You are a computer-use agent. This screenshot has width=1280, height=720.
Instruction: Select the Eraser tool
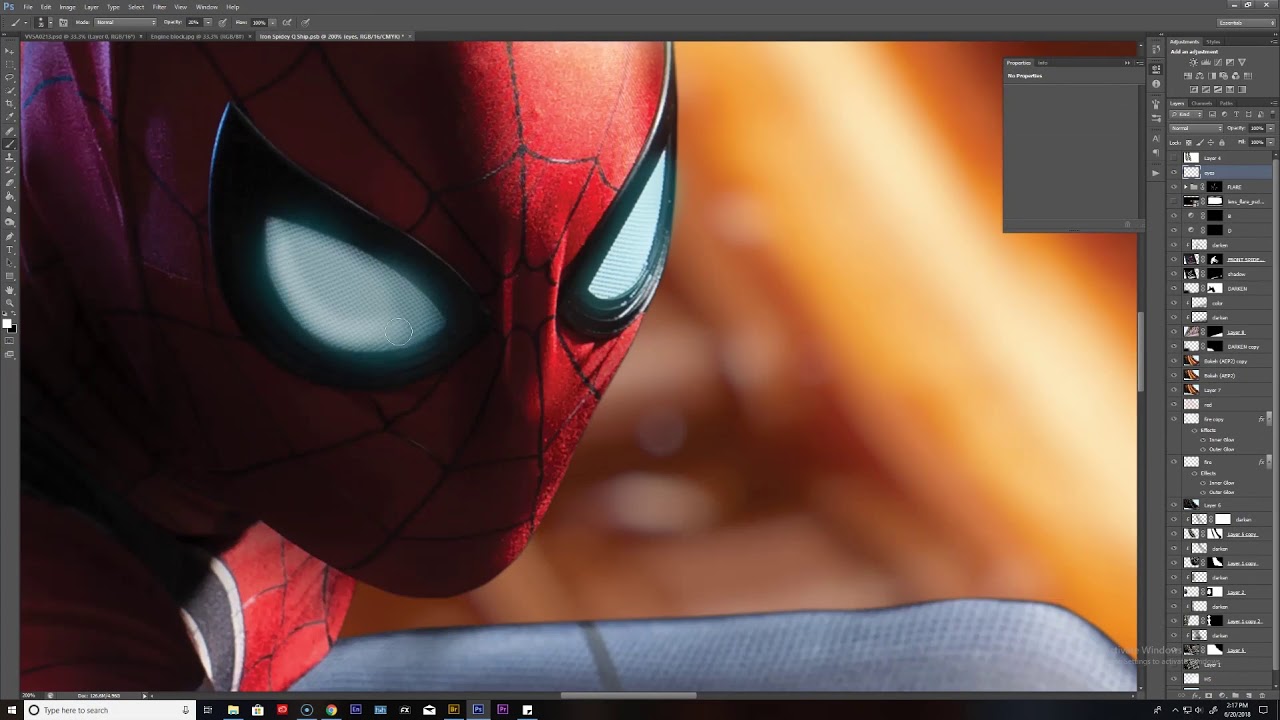coord(10,183)
